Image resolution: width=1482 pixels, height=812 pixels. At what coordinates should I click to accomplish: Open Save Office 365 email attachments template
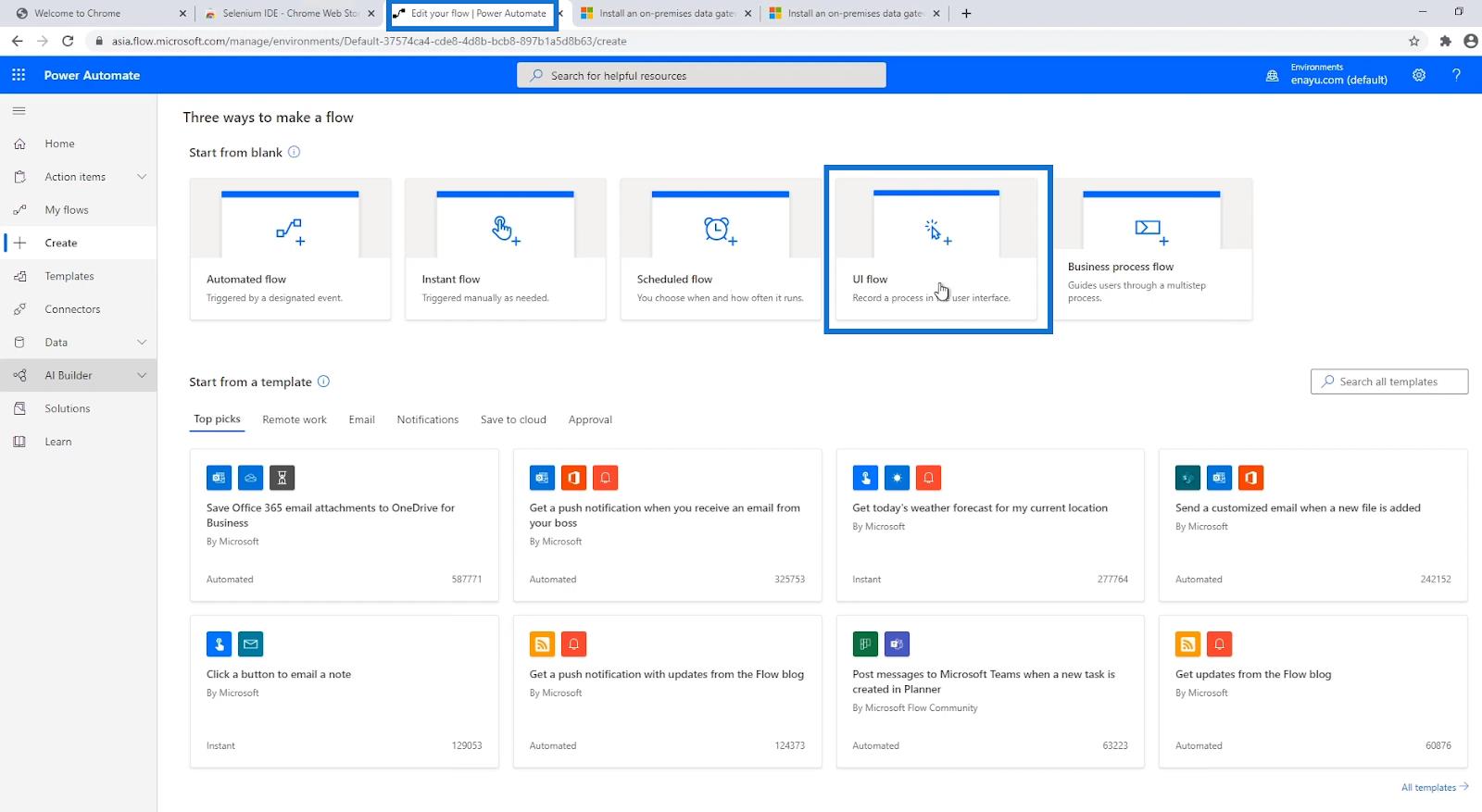coord(345,525)
